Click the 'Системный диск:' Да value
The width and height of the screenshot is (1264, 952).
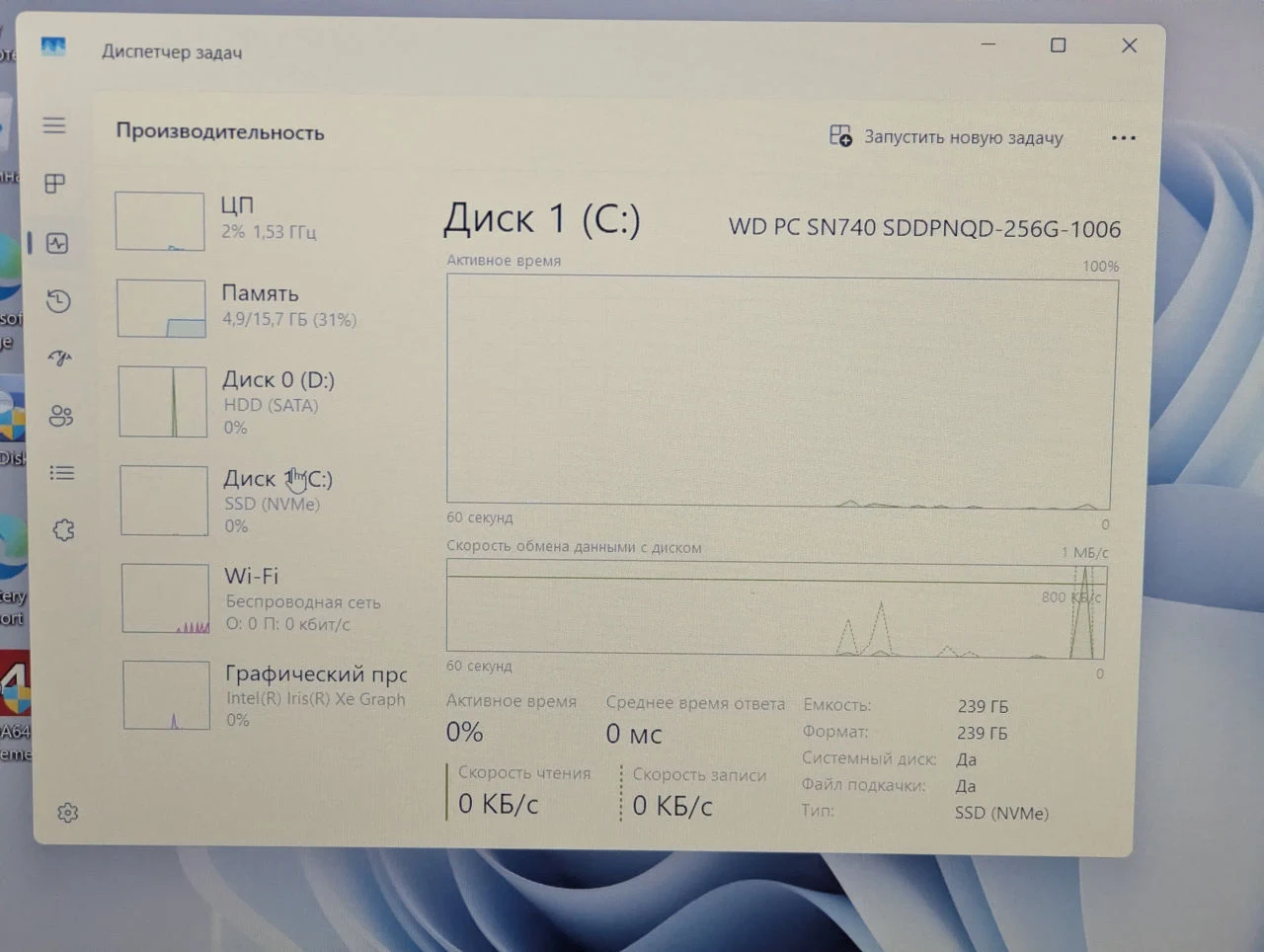click(x=967, y=759)
